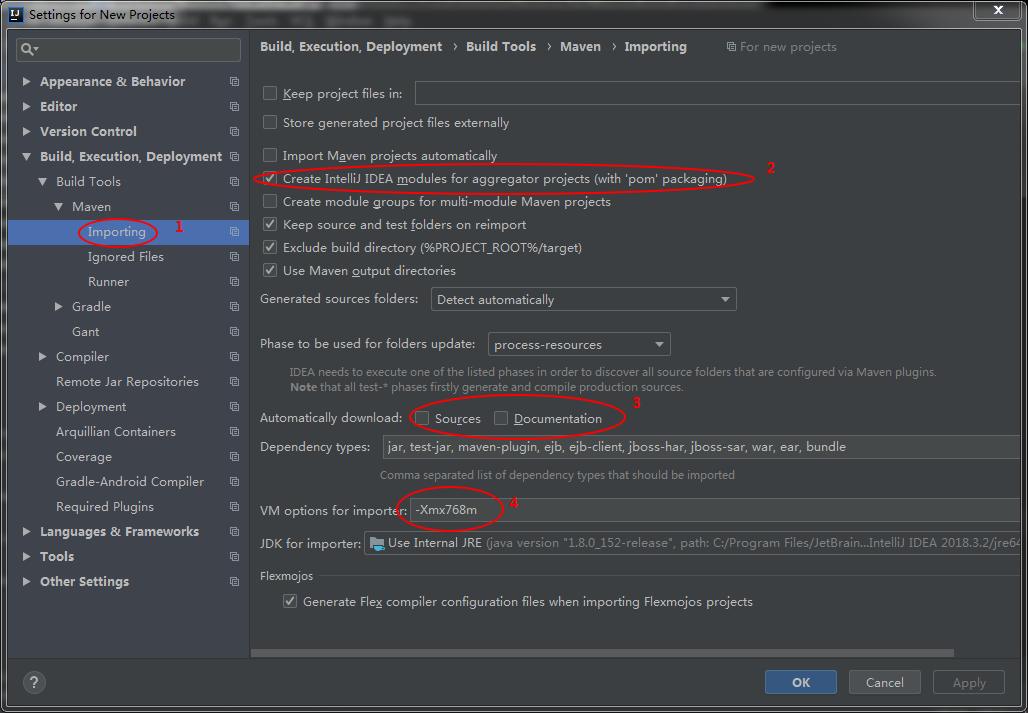Click the IntelliJ logo in title bar

pyautogui.click(x=16, y=14)
